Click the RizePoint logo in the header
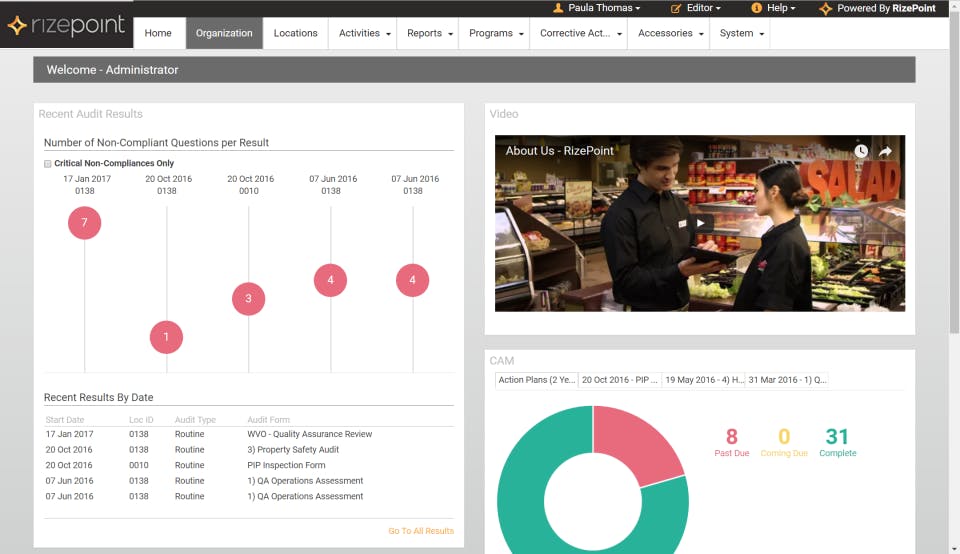The height and width of the screenshot is (554, 960). [66, 25]
